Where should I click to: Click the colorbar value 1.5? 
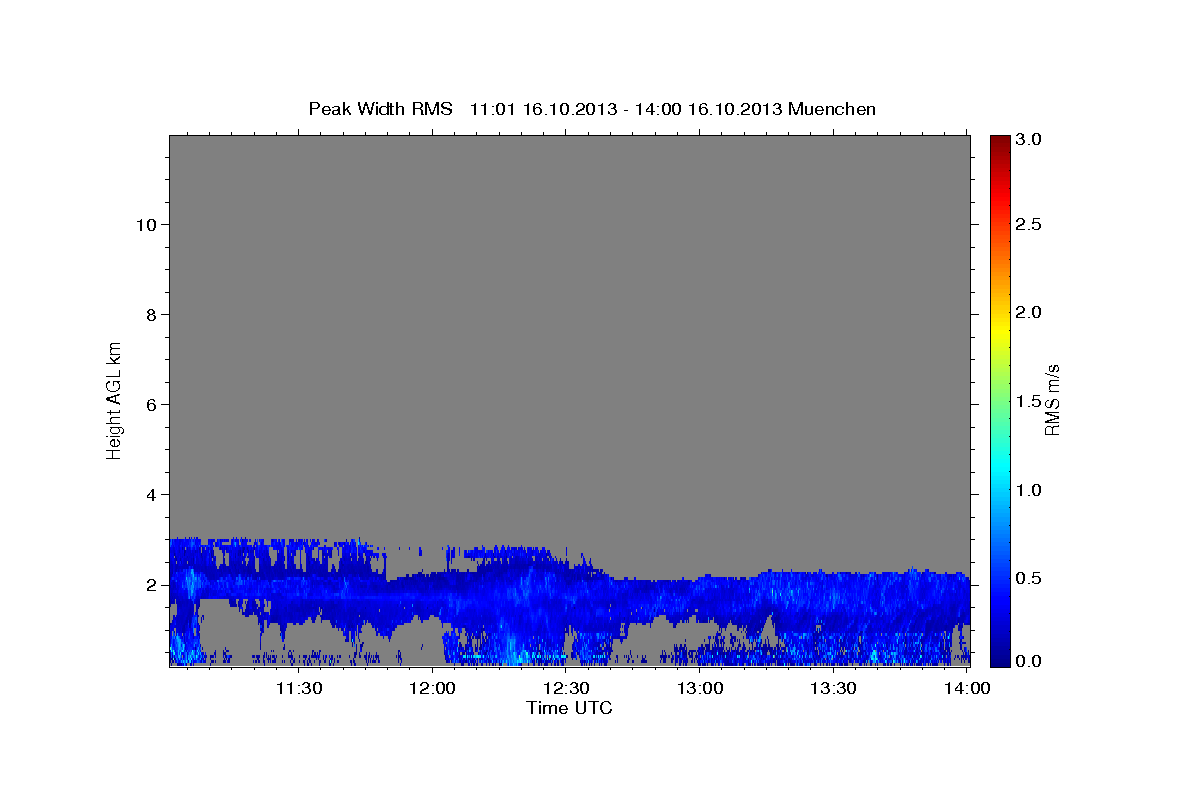coord(1030,401)
